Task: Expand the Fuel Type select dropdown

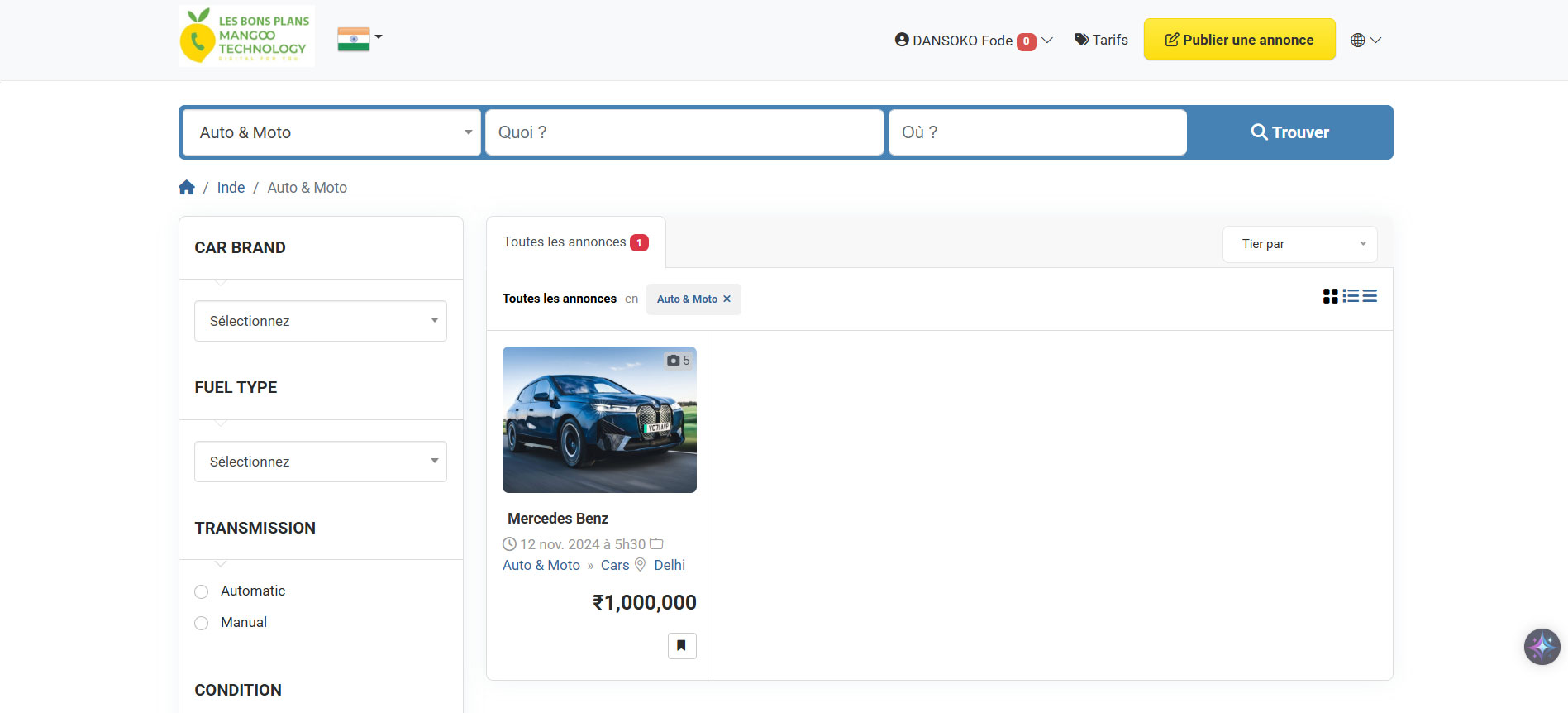Action: pos(321,462)
